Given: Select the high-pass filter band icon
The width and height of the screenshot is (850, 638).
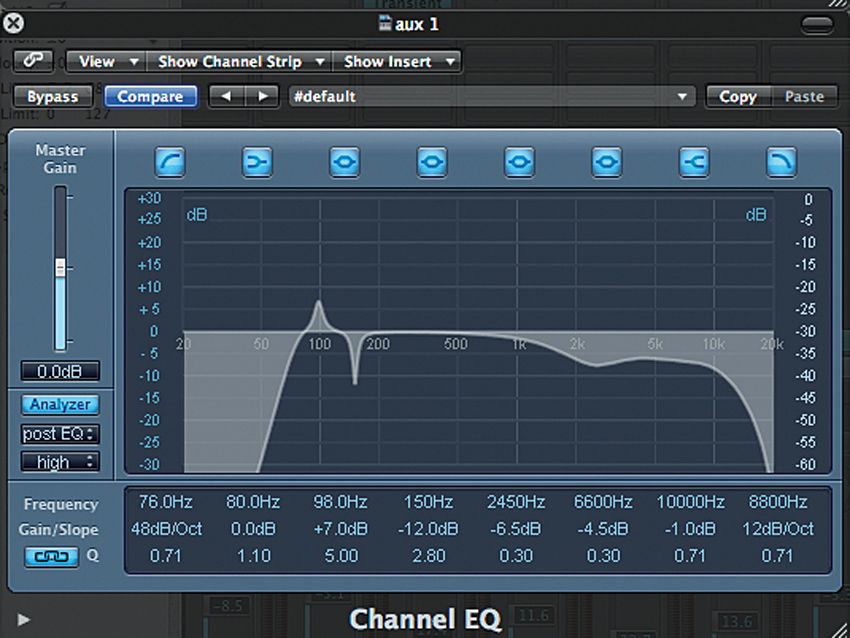Looking at the screenshot, I should tap(170, 162).
